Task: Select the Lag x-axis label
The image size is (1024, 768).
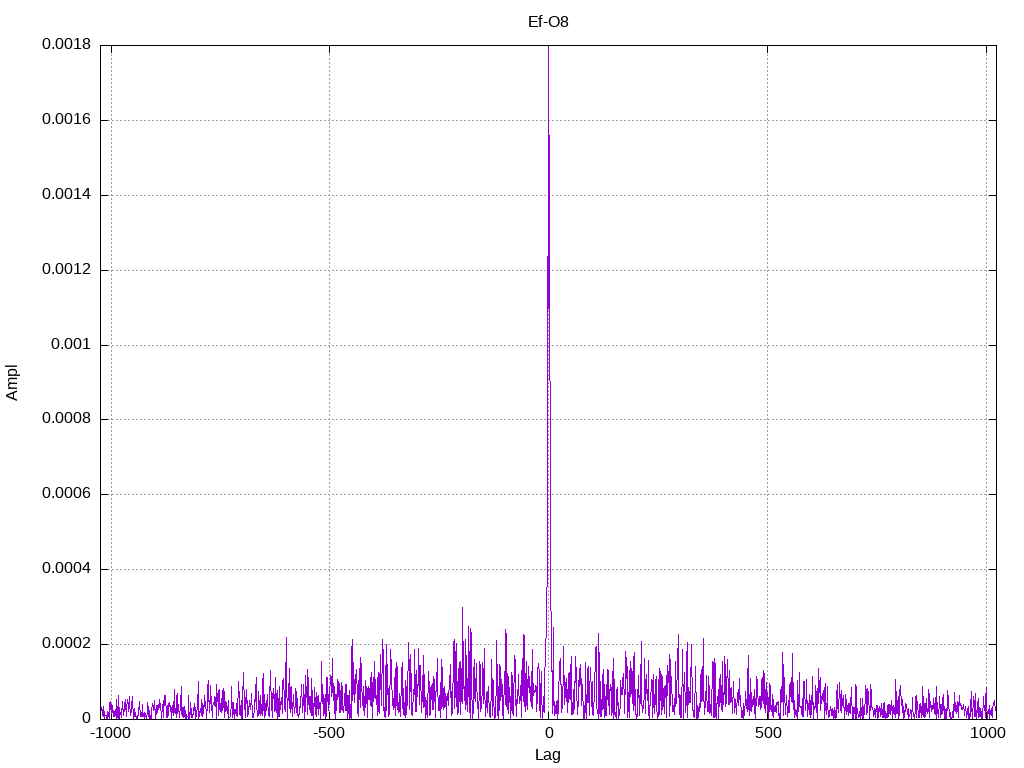Action: [547, 755]
